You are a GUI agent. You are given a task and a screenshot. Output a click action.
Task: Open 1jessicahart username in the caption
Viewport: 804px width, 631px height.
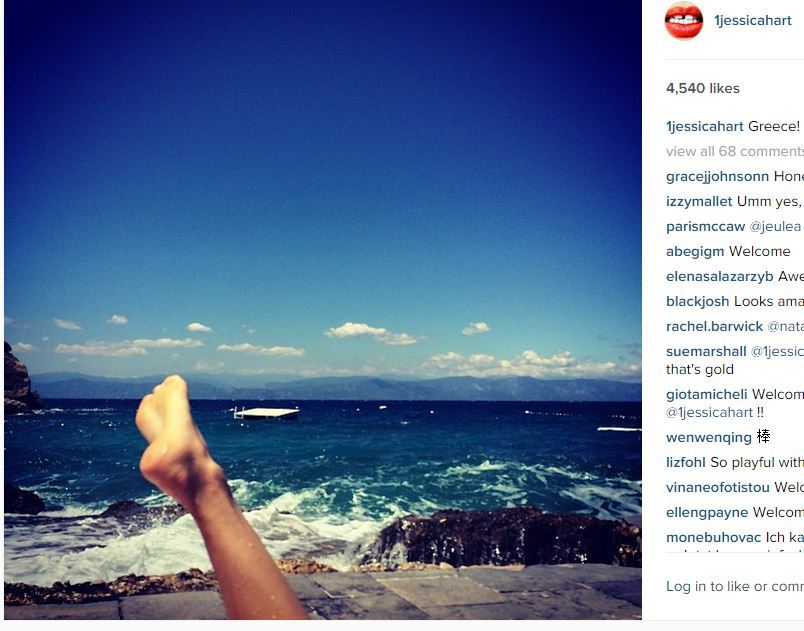click(x=705, y=126)
